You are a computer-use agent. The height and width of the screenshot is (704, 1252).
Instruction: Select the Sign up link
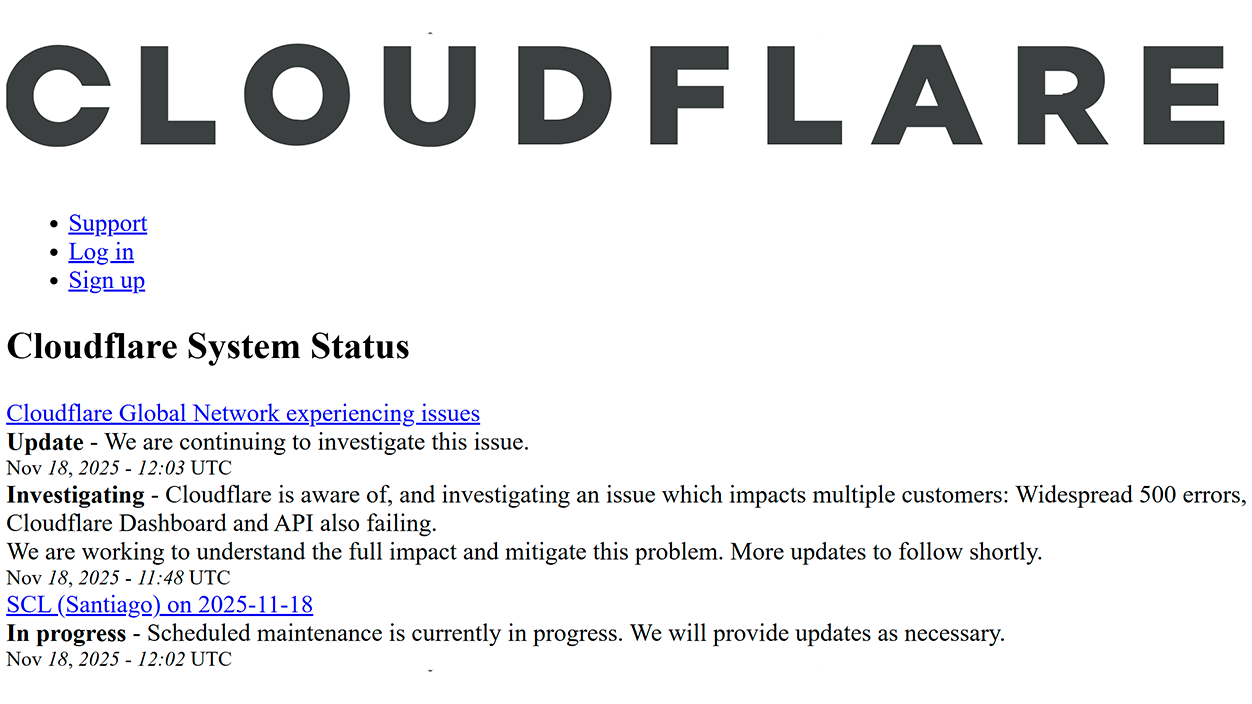(x=106, y=281)
